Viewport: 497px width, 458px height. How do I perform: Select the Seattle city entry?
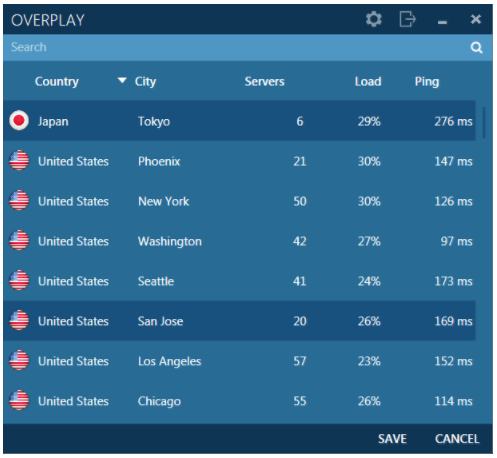tap(156, 282)
